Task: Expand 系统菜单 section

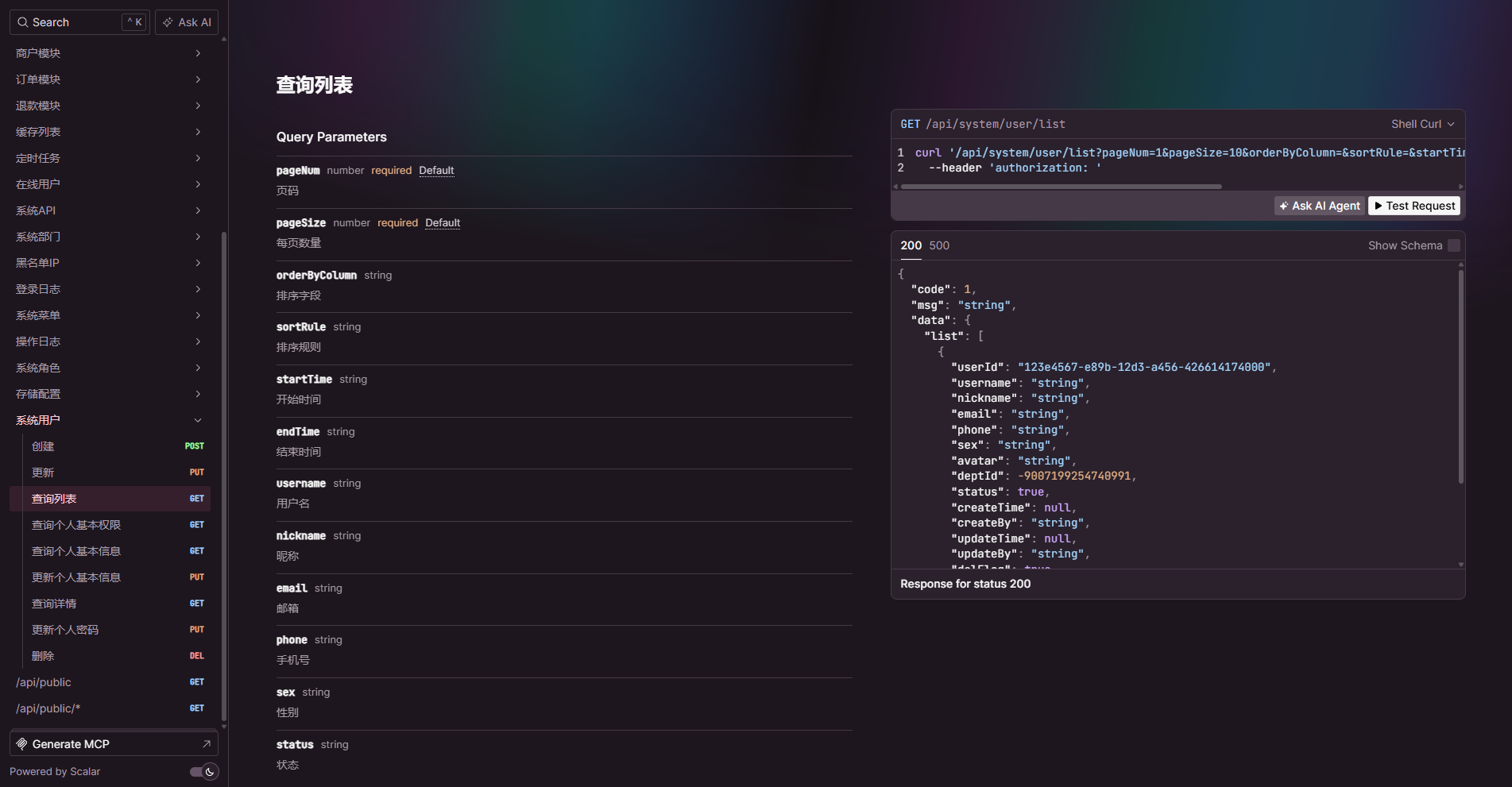Action: (x=109, y=315)
